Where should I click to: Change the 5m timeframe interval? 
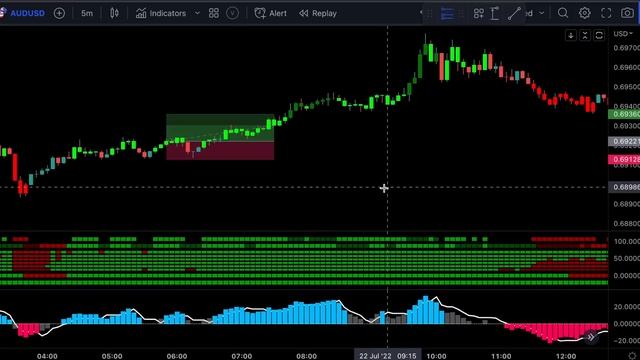[87, 13]
